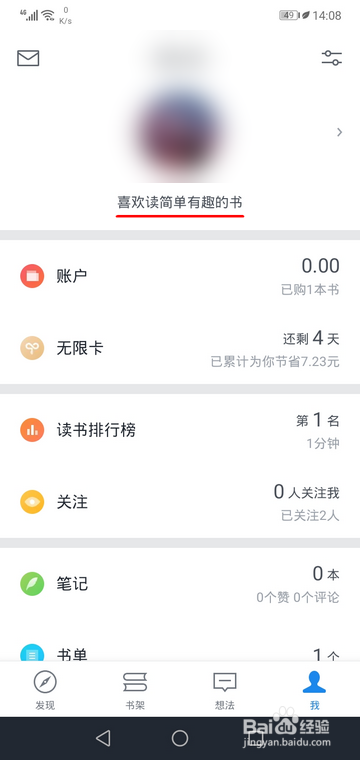Tap the yellow 关注 eye icon
Screen dimensions: 360x760
click(x=32, y=502)
